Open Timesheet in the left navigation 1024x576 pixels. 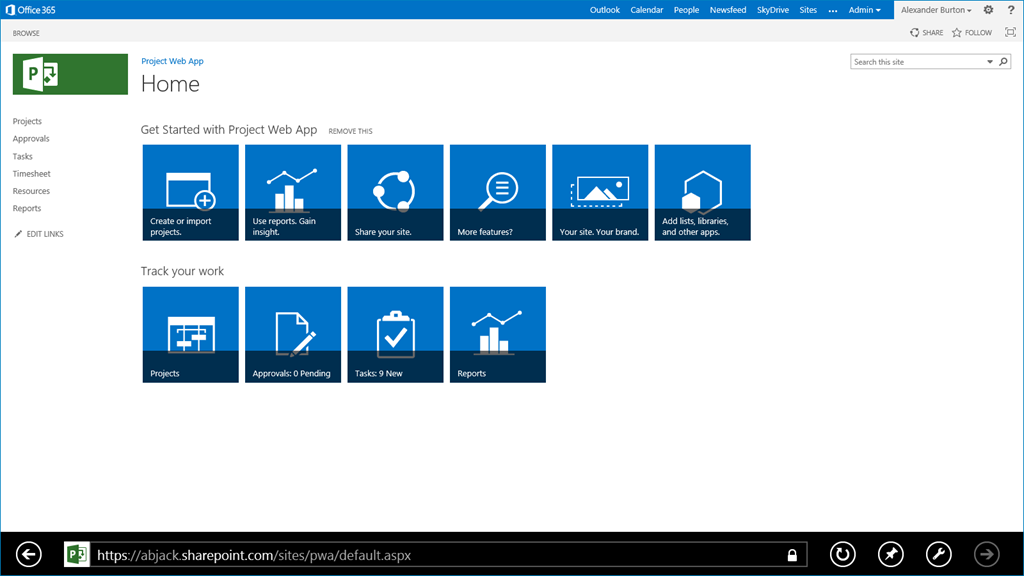point(31,174)
